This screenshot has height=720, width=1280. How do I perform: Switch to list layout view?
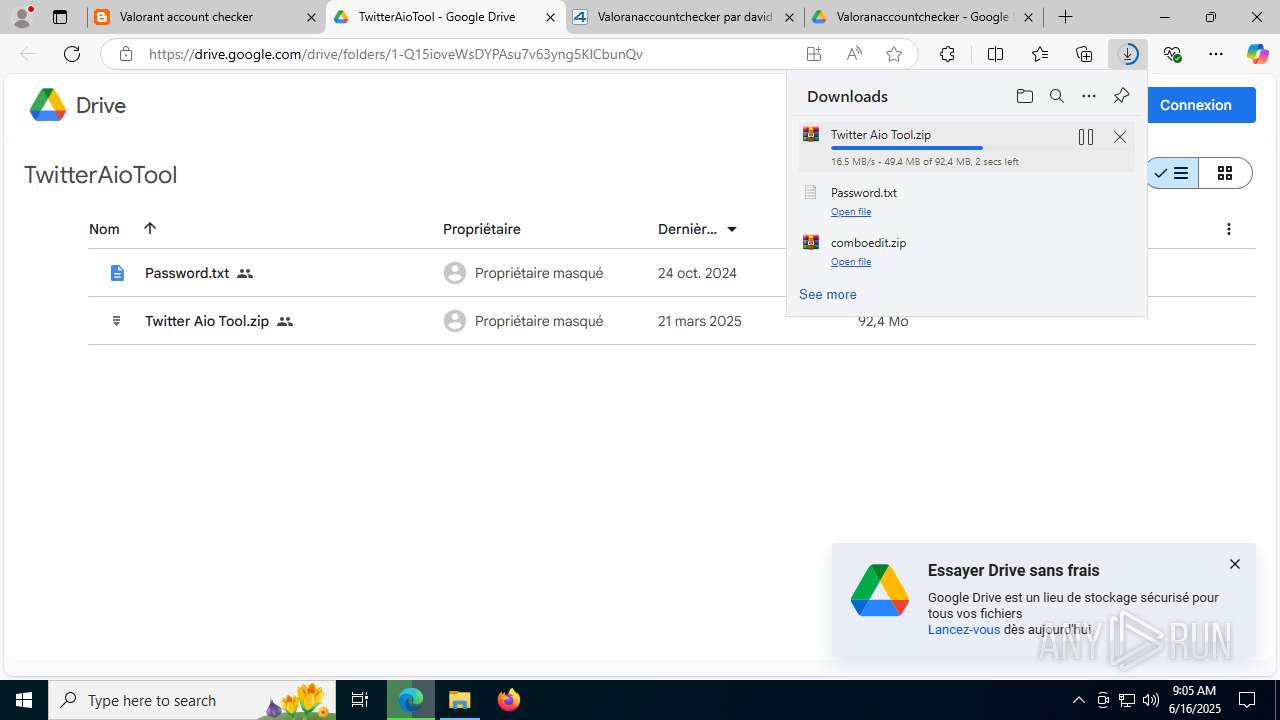coord(1172,173)
